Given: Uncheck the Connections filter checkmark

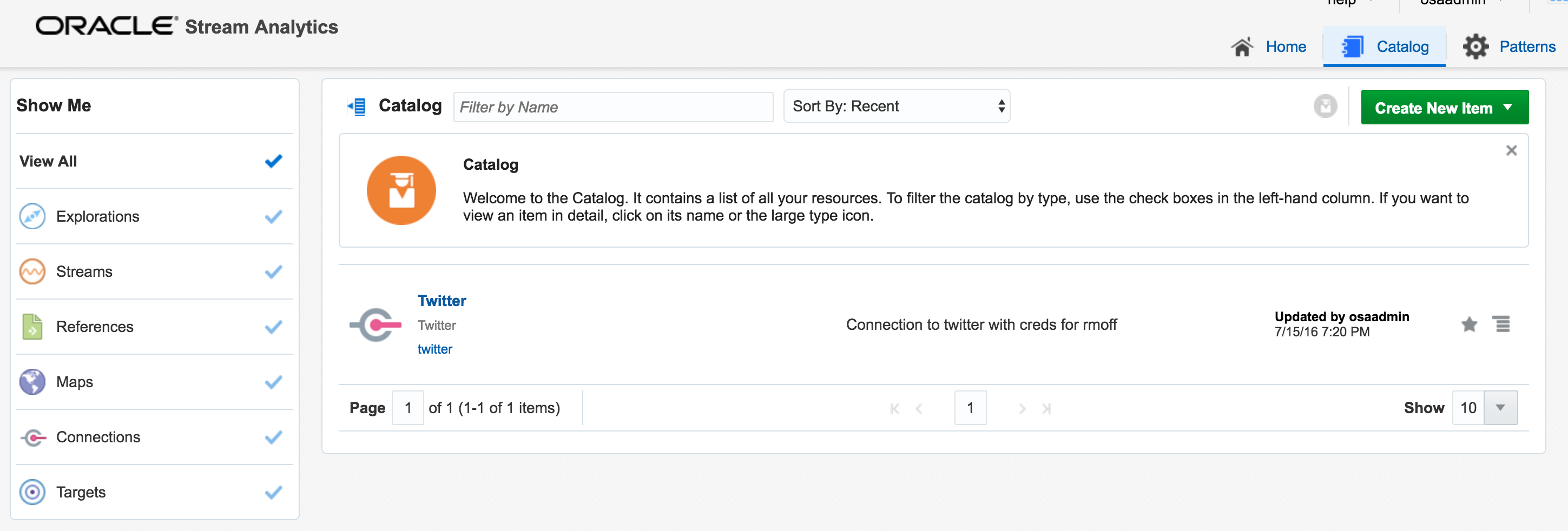Looking at the screenshot, I should (x=273, y=437).
